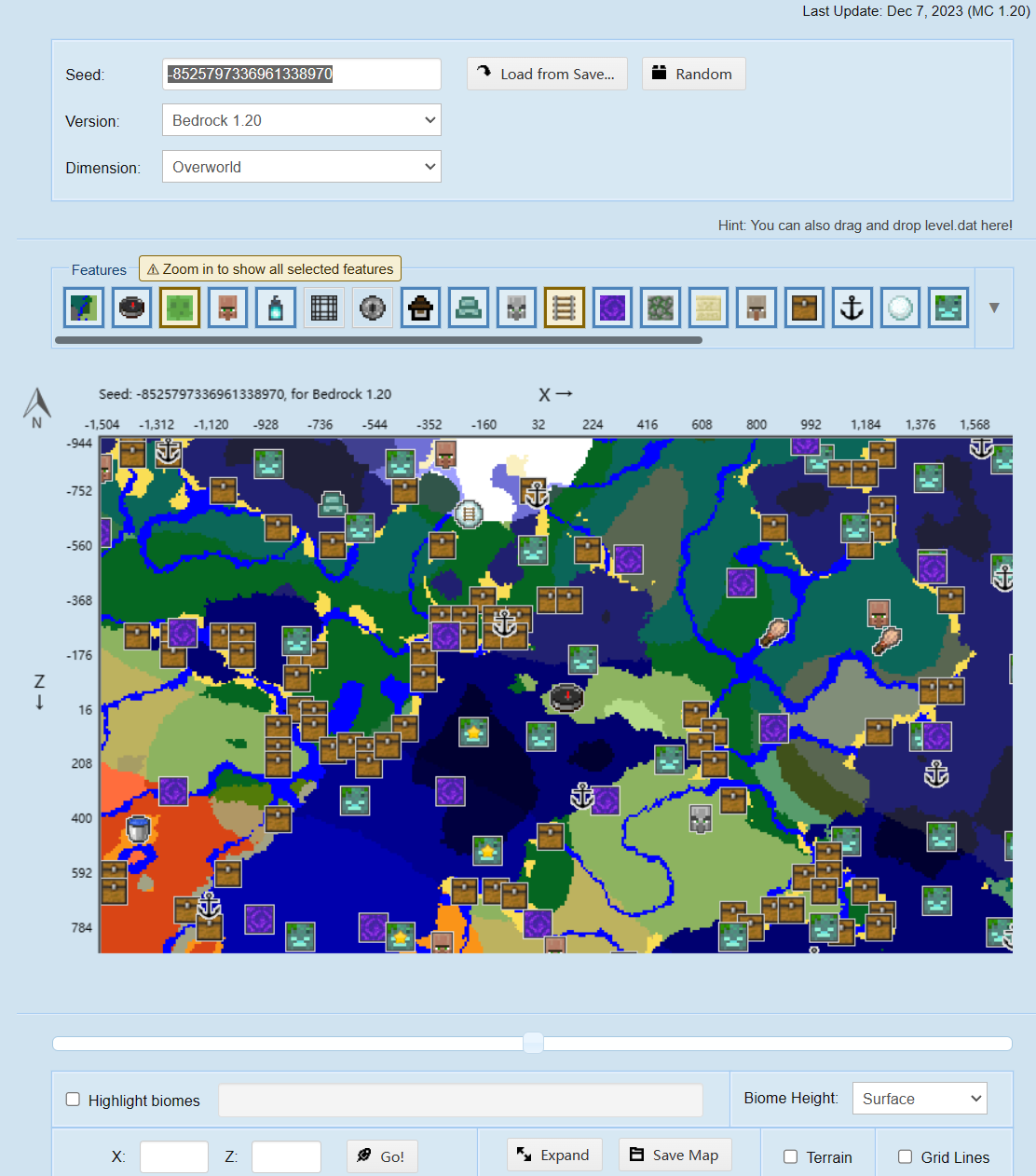Click the Save Map button
Image resolution: width=1036 pixels, height=1176 pixels.
(675, 1155)
